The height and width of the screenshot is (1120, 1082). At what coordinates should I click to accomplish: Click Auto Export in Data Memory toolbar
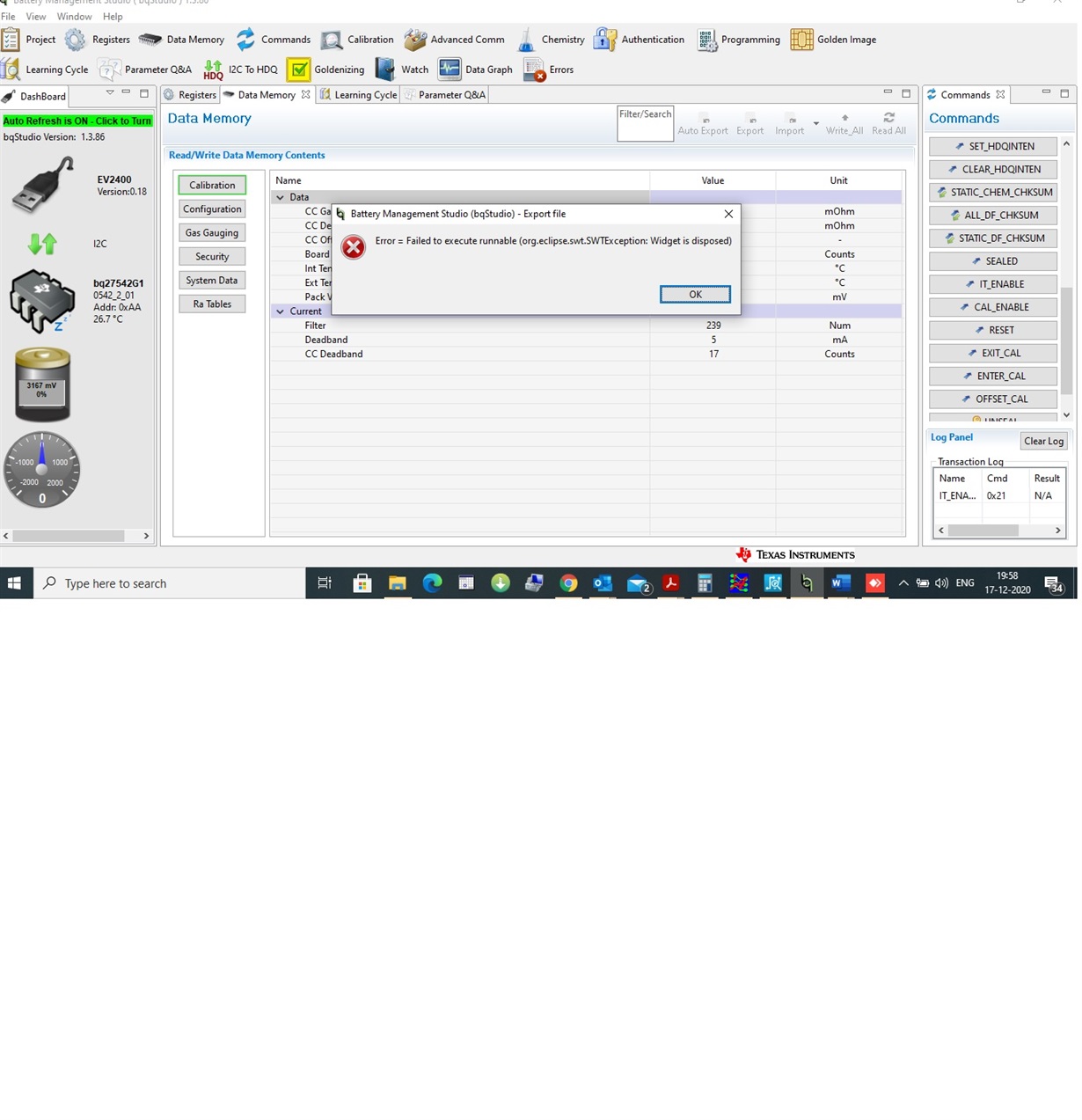(x=703, y=125)
